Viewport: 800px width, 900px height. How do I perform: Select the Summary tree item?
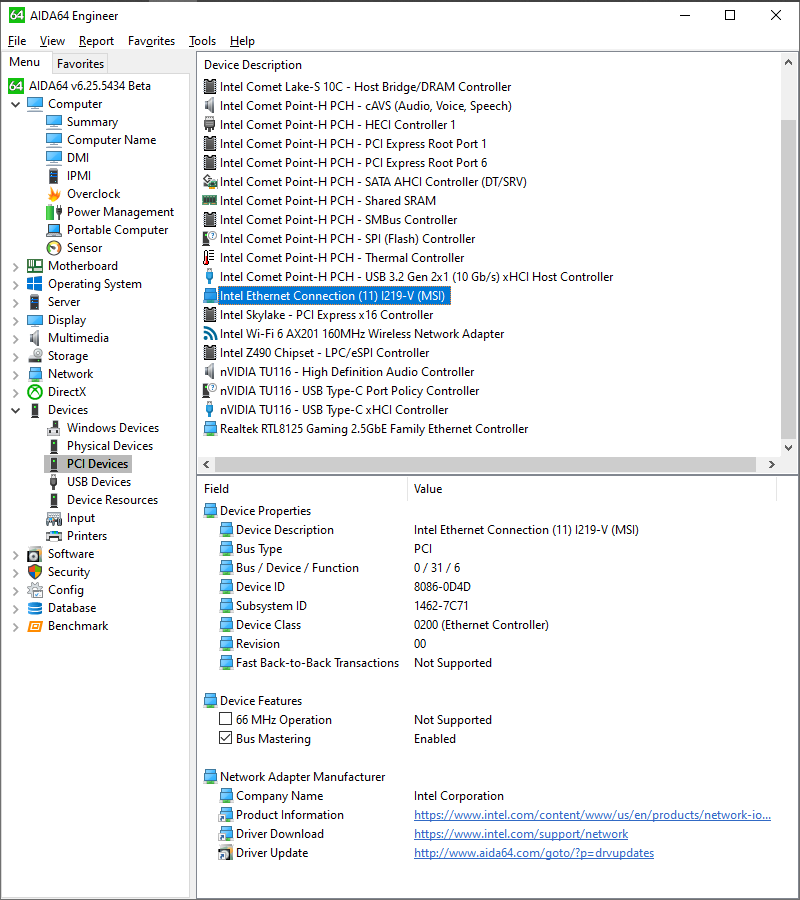tap(92, 122)
